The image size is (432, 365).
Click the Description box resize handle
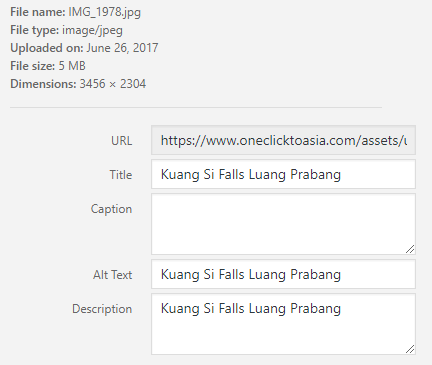tap(410, 349)
